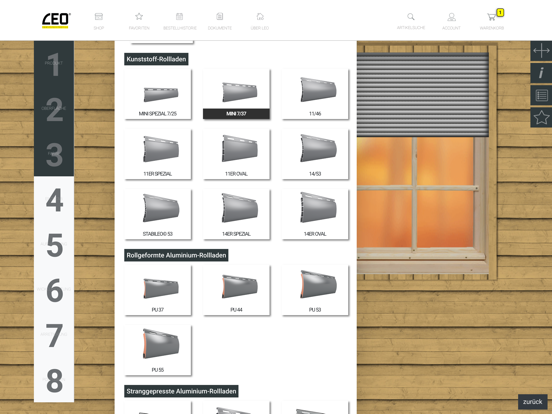Go to configurator step 6
Screen dimensions: 552x414
coord(54,290)
